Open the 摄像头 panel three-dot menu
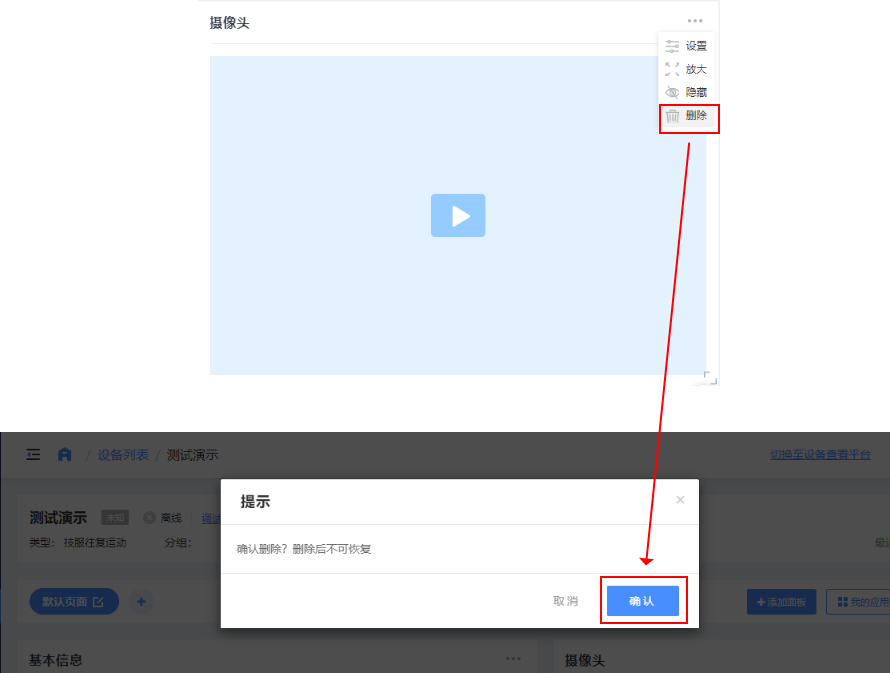This screenshot has width=890, height=673. pyautogui.click(x=695, y=21)
